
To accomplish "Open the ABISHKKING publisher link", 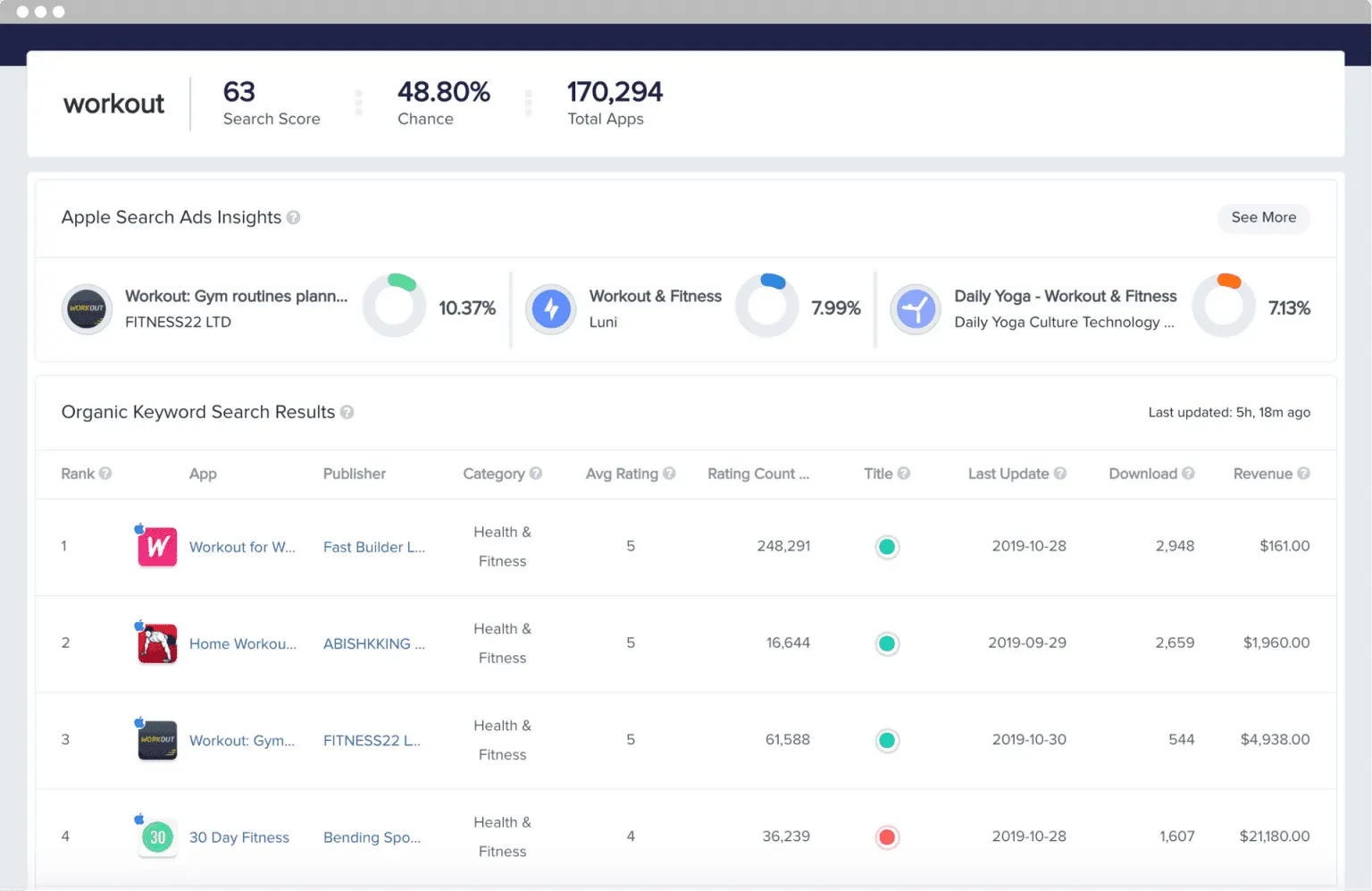I will click(x=374, y=643).
